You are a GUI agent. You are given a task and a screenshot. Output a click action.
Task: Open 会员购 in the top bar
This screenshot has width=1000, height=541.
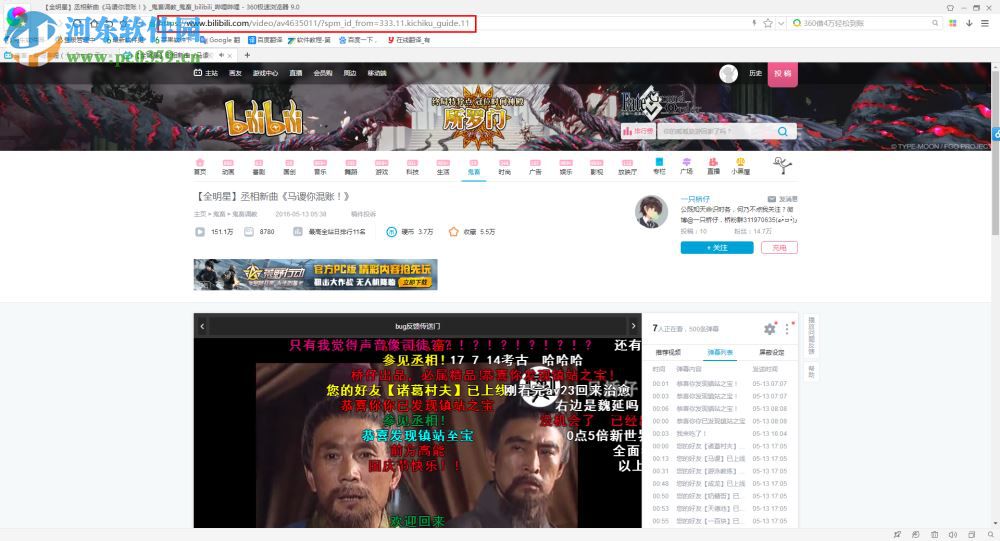tap(323, 73)
